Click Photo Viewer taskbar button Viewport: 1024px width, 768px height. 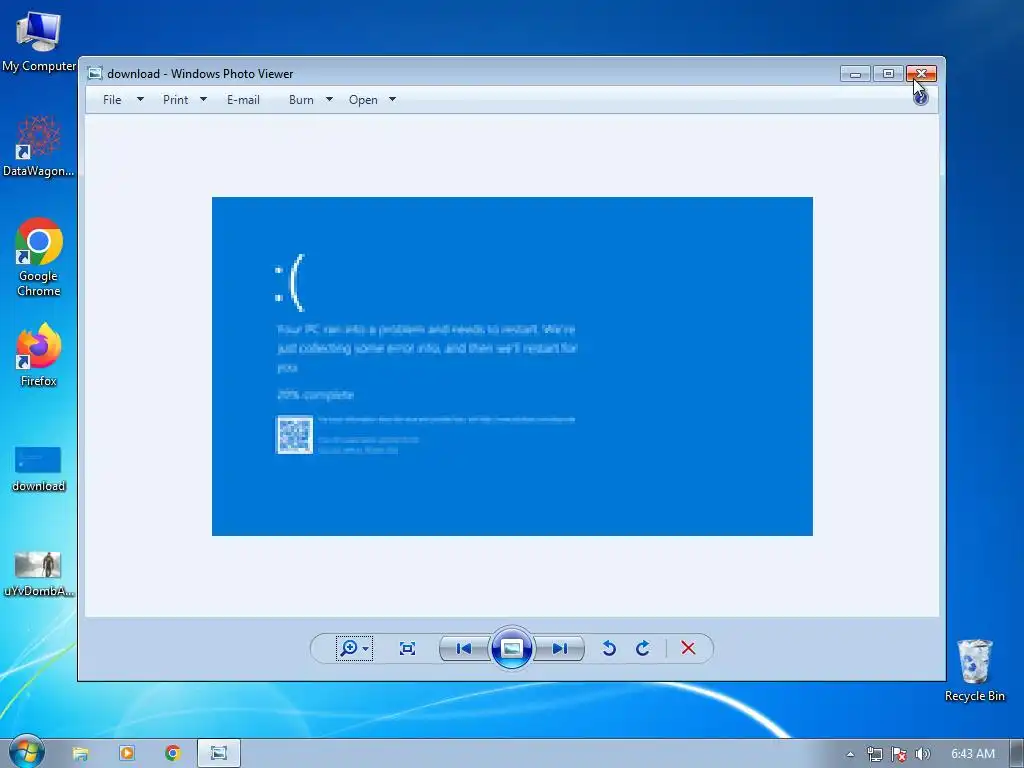[219, 754]
